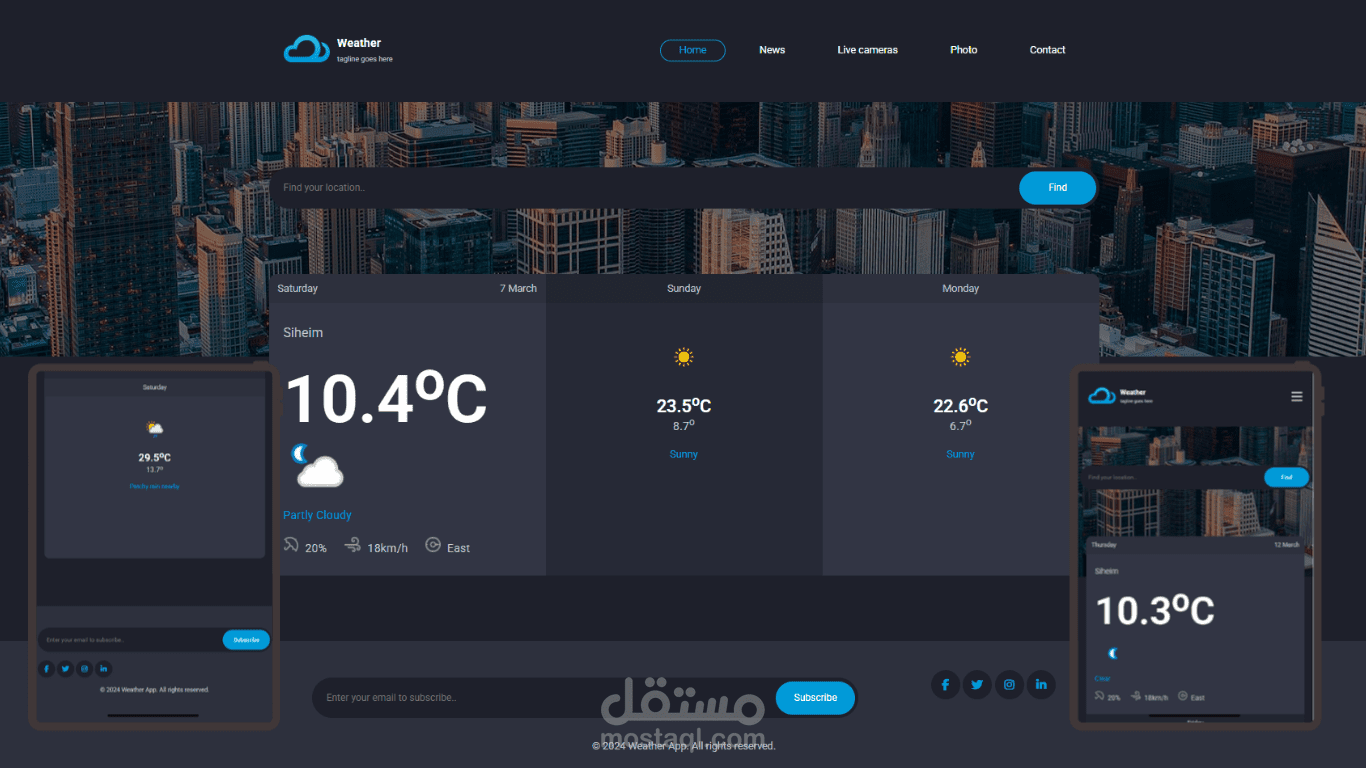Select the Contact nav item

(1047, 49)
